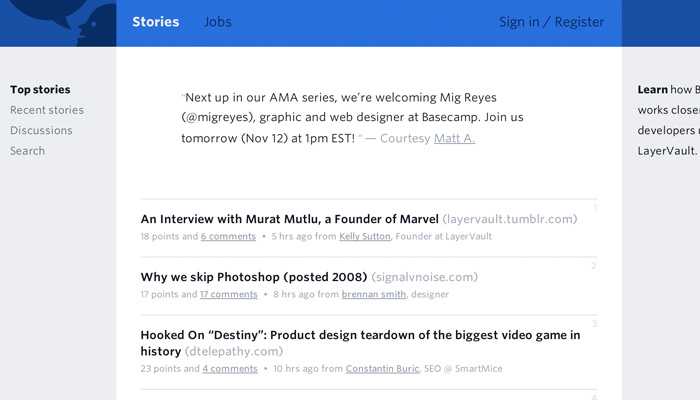Click the signalvnoise.com domain label
Screen dimensions: 700x400
424,277
